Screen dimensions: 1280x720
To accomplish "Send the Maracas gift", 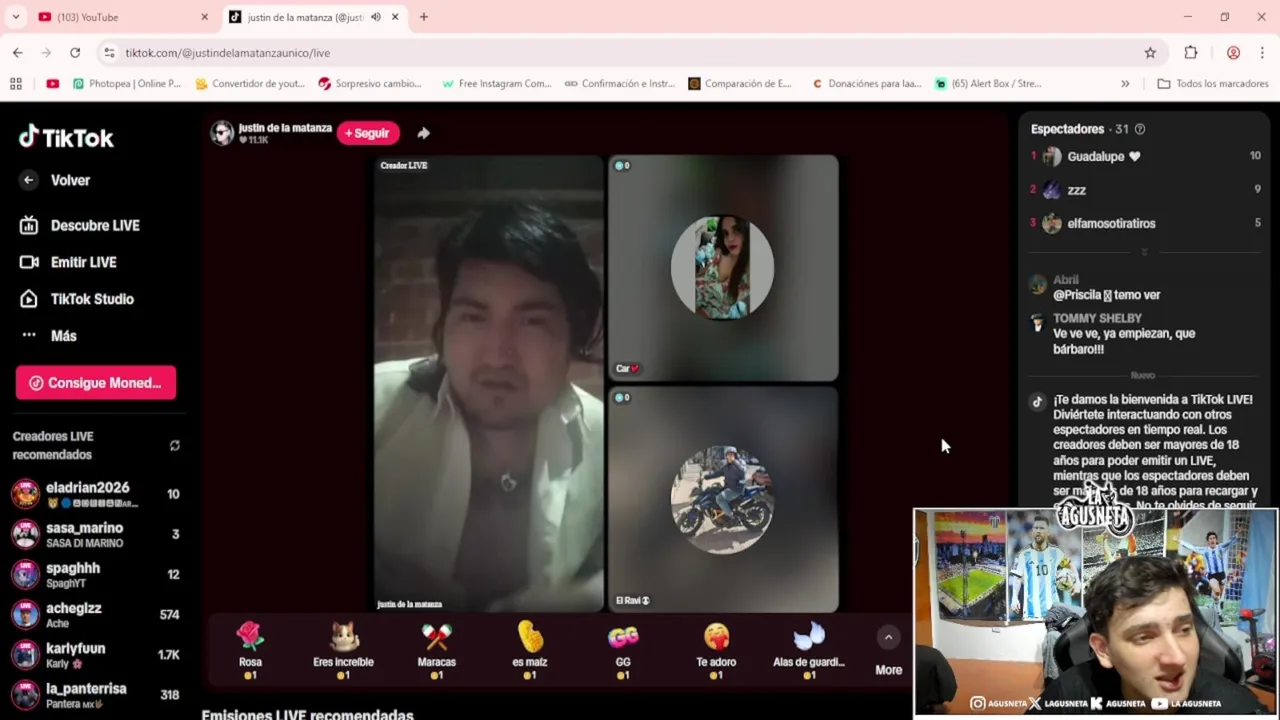I will pyautogui.click(x=436, y=650).
